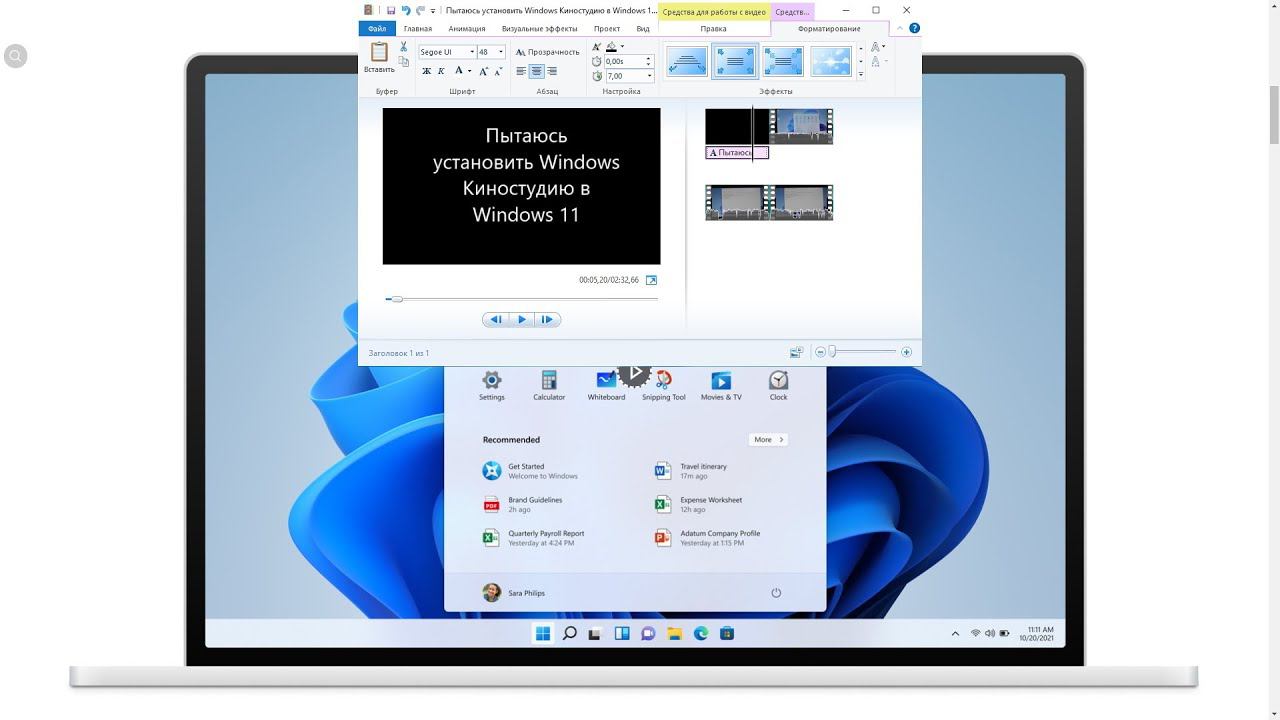
Task: Center-align the title text
Action: [x=537, y=71]
